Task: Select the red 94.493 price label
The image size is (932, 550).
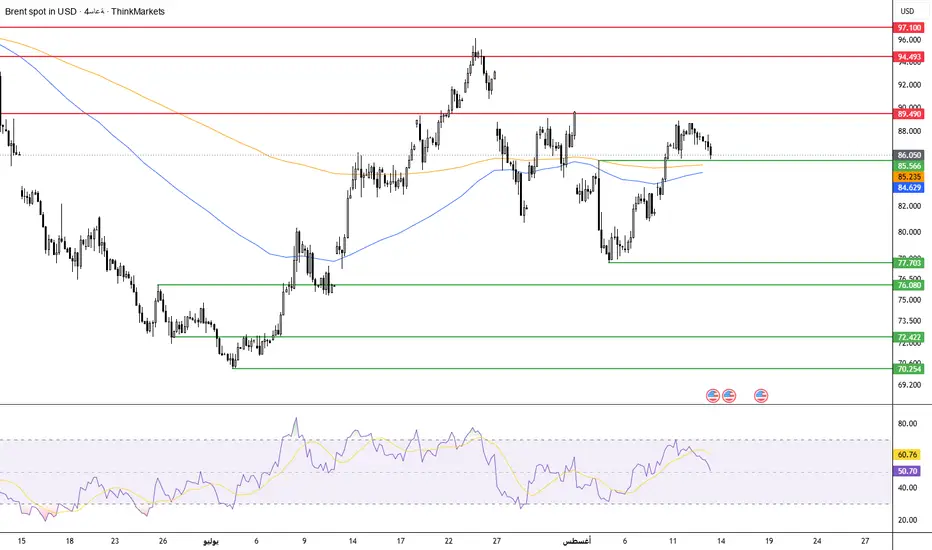Action: (909, 57)
